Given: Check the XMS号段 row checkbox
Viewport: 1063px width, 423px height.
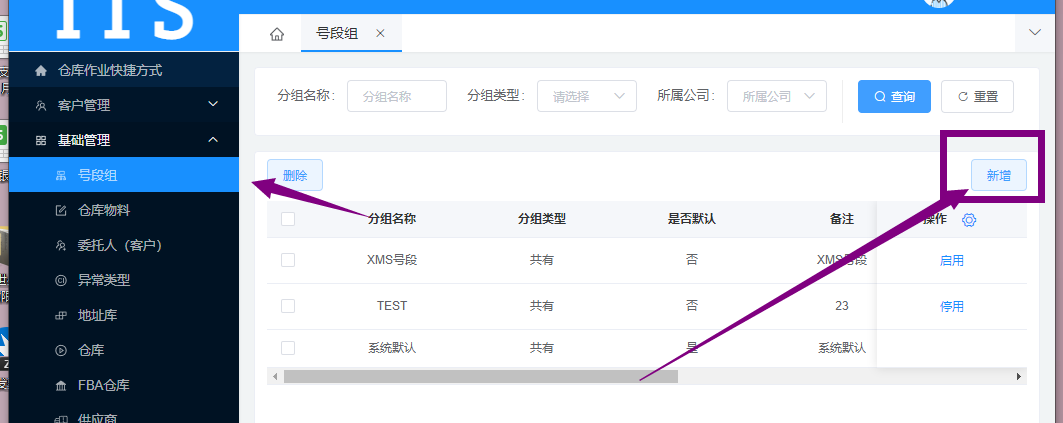Looking at the screenshot, I should point(288,260).
